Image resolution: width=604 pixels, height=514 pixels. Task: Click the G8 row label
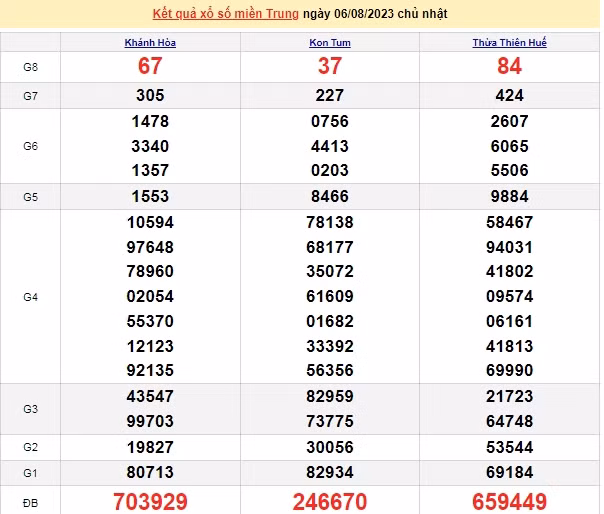click(x=30, y=66)
